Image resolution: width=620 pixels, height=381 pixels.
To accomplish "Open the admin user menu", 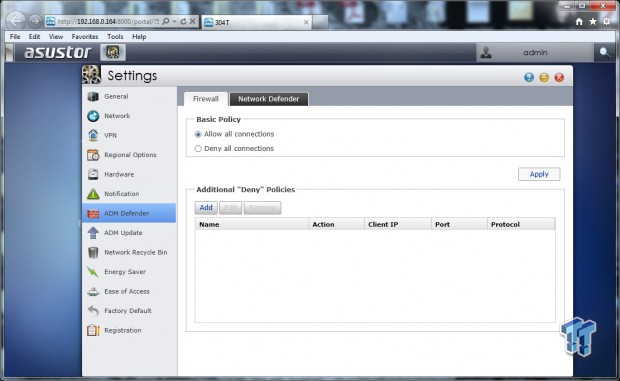I will [535, 53].
